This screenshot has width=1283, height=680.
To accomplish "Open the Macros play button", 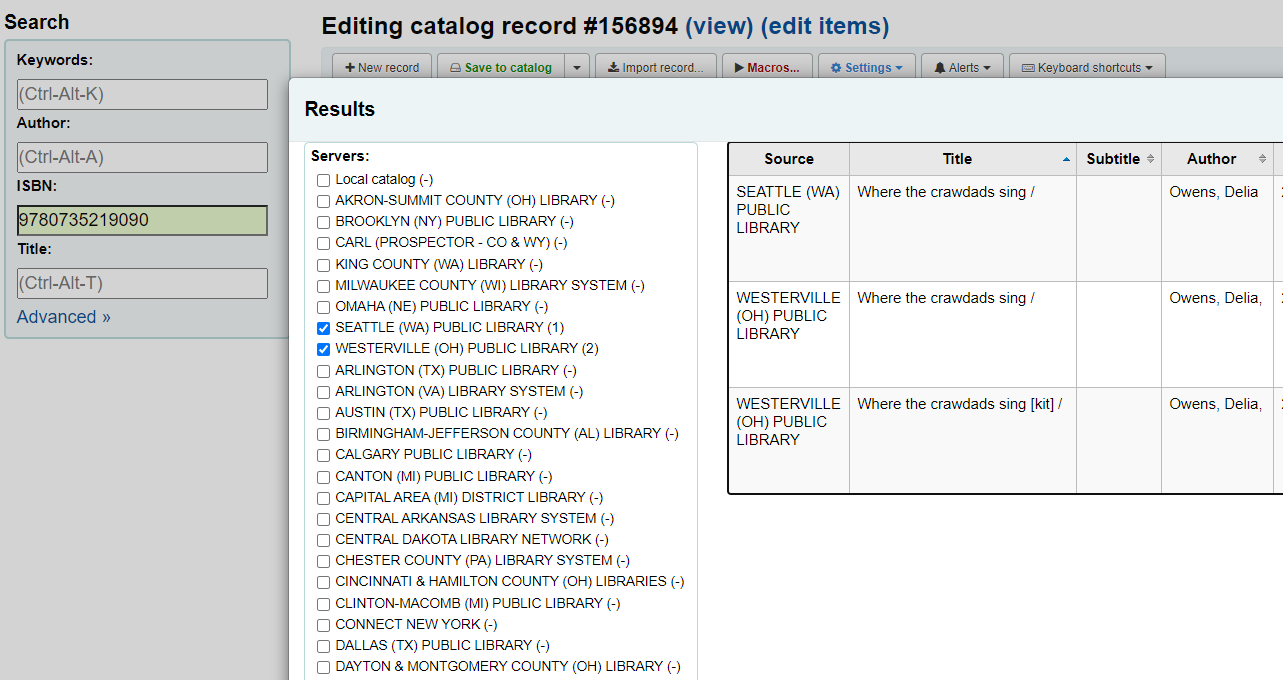I will coord(767,68).
